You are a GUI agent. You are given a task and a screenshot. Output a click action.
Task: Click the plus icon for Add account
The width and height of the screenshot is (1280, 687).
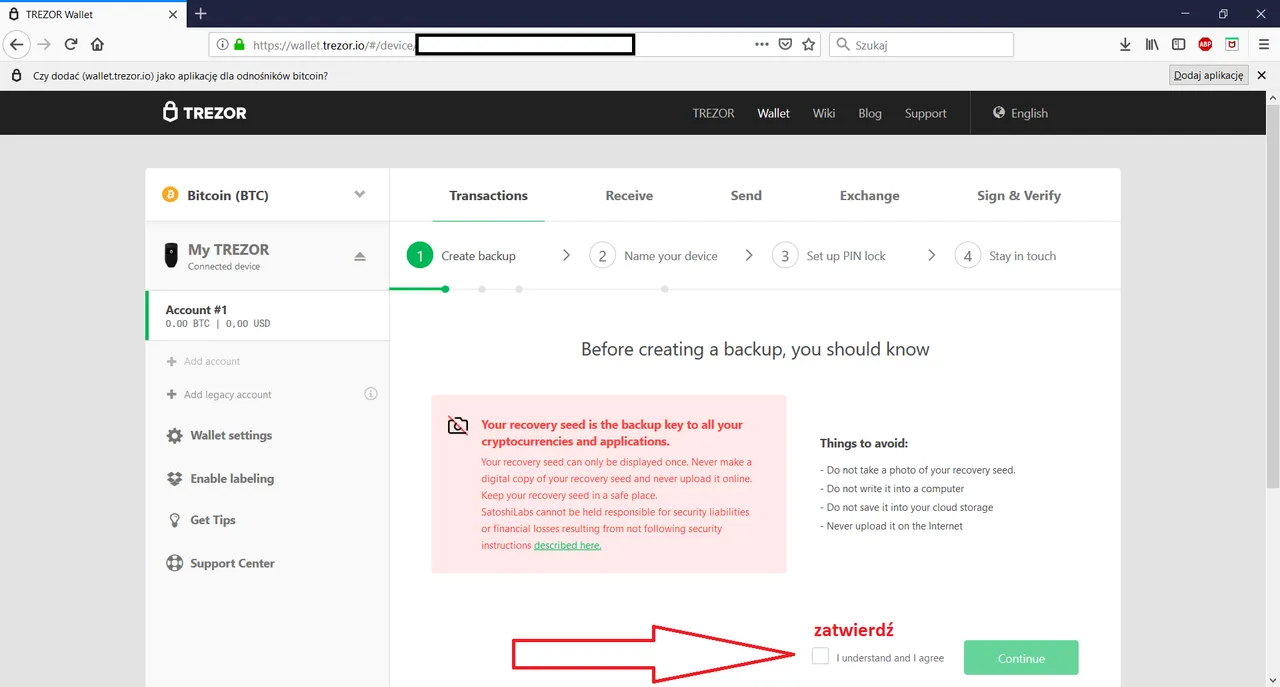click(172, 361)
